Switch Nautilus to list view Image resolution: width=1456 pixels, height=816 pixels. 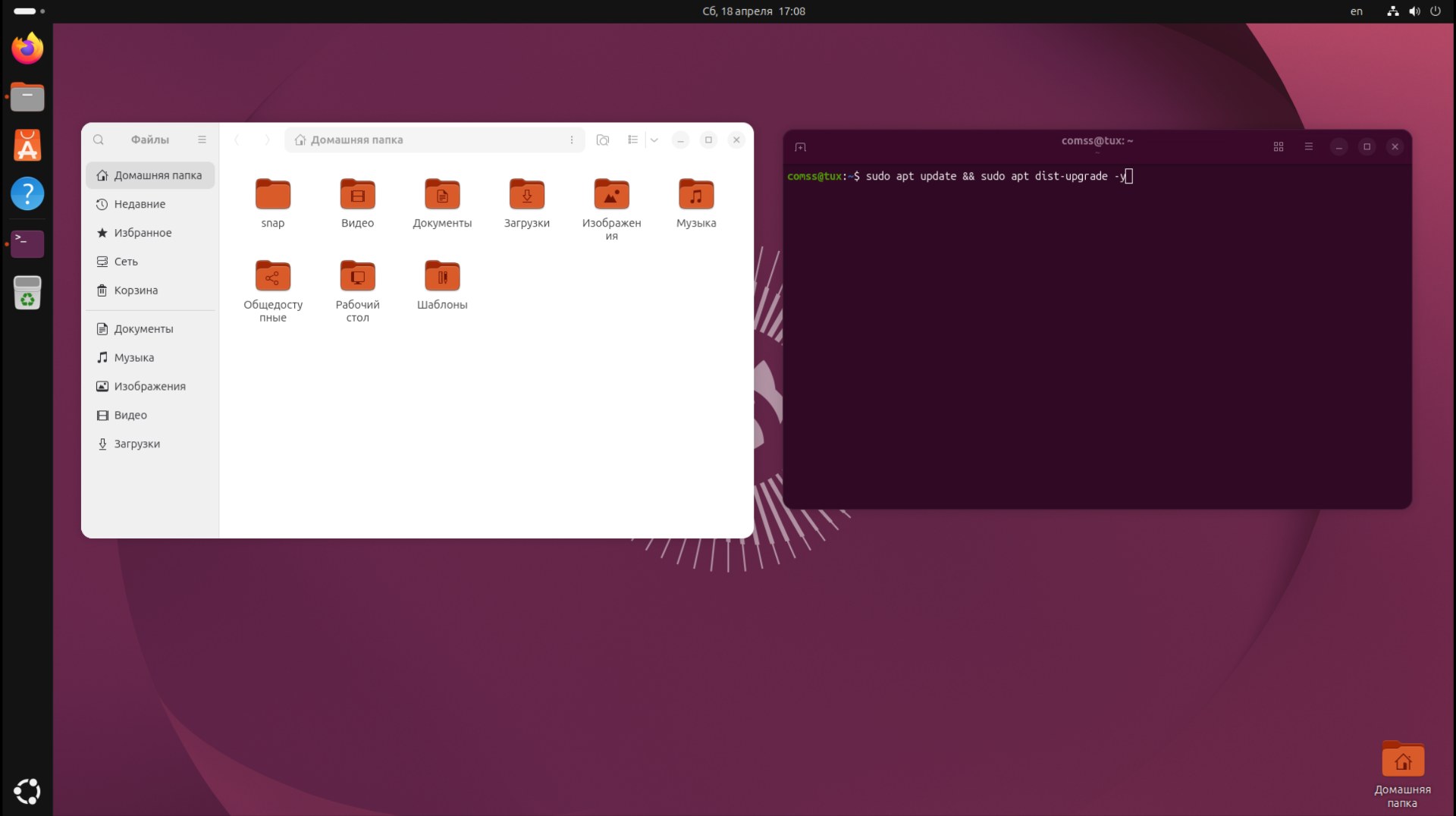click(633, 140)
